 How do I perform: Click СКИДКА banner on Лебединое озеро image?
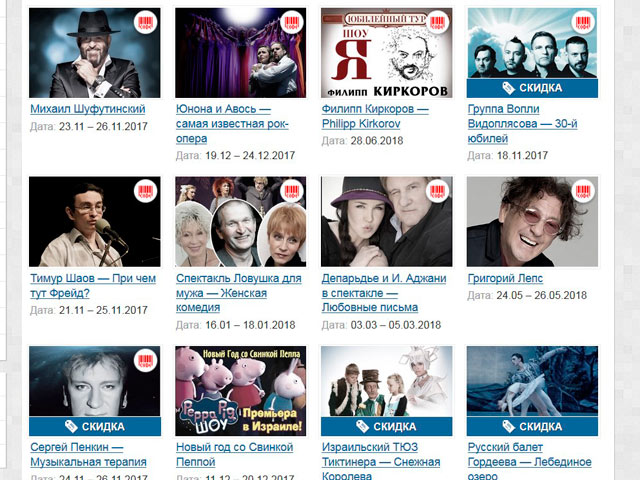click(x=532, y=427)
